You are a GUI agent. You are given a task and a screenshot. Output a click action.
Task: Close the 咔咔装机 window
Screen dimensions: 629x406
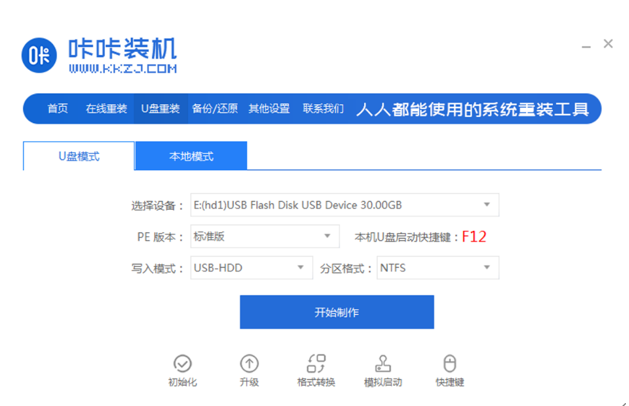608,43
